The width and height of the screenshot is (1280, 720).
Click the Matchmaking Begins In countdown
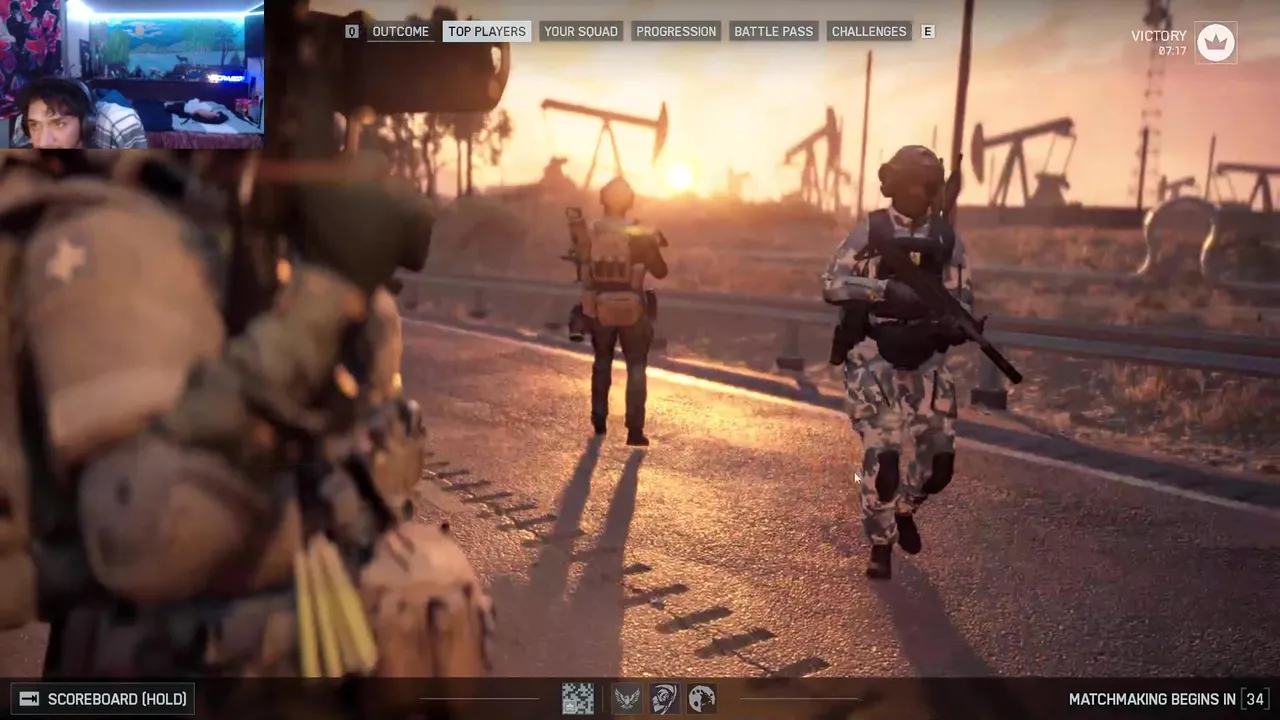tap(1167, 699)
